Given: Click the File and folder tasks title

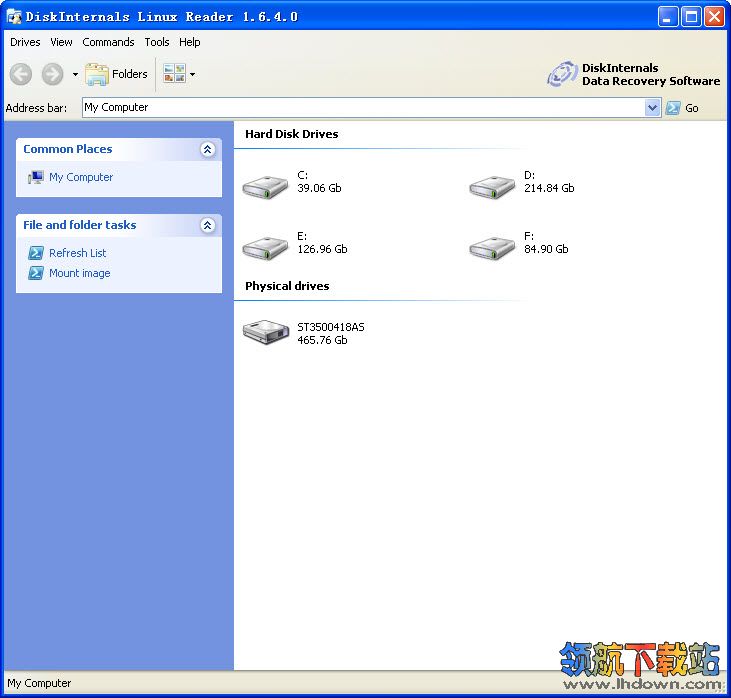Looking at the screenshot, I should (80, 225).
